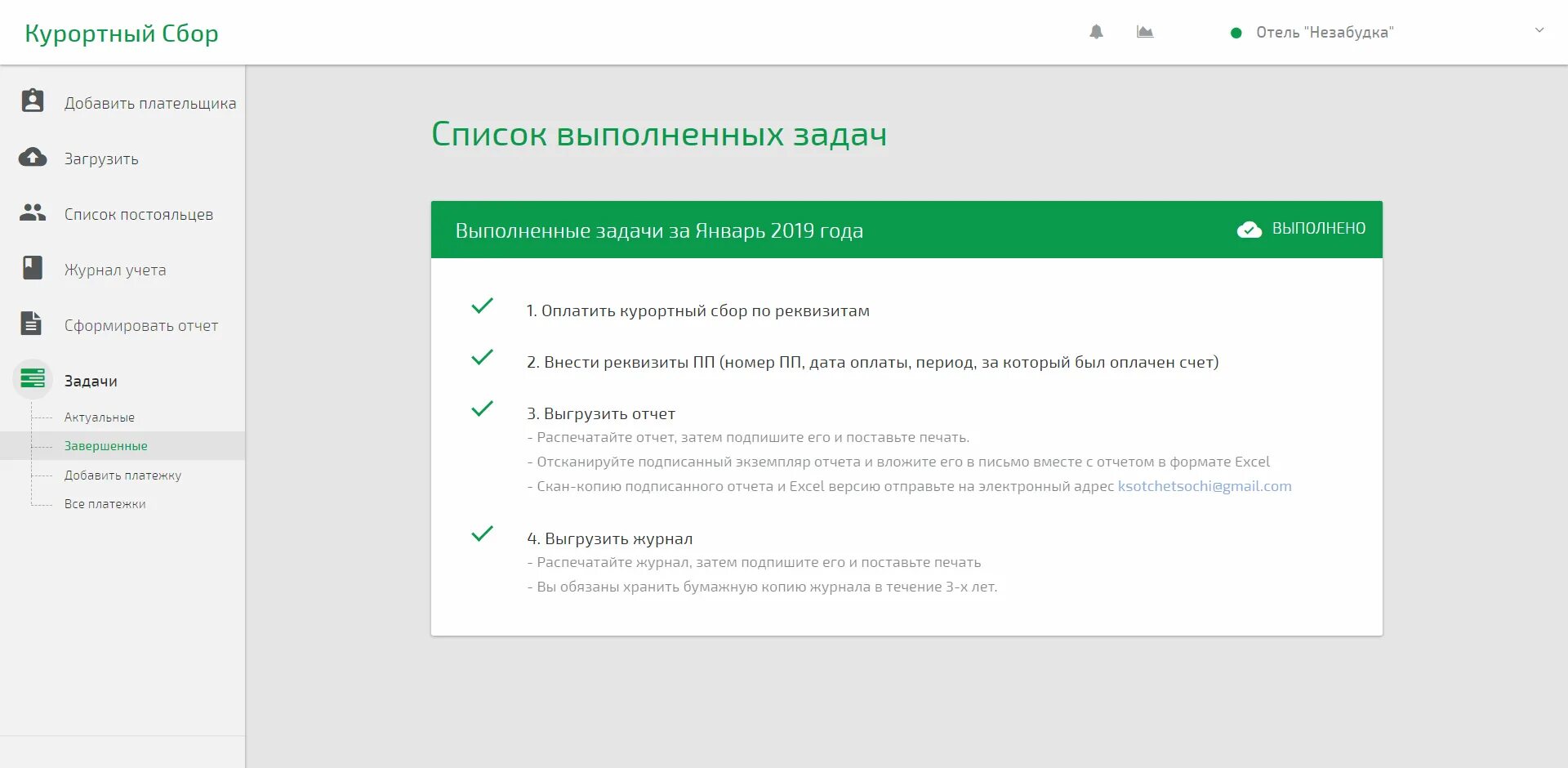Open the notifications bell icon
The width and height of the screenshot is (1568, 768).
1096,32
